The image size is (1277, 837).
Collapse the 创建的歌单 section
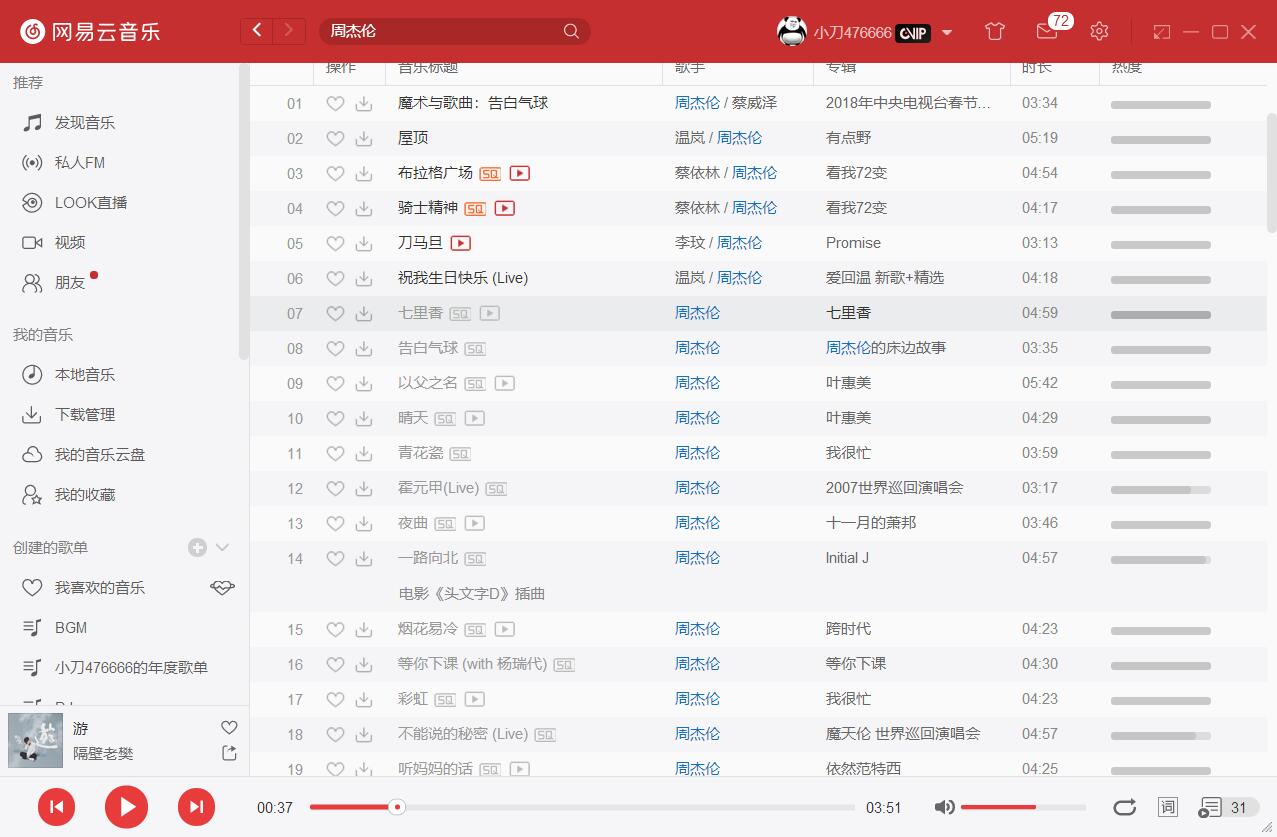(223, 547)
